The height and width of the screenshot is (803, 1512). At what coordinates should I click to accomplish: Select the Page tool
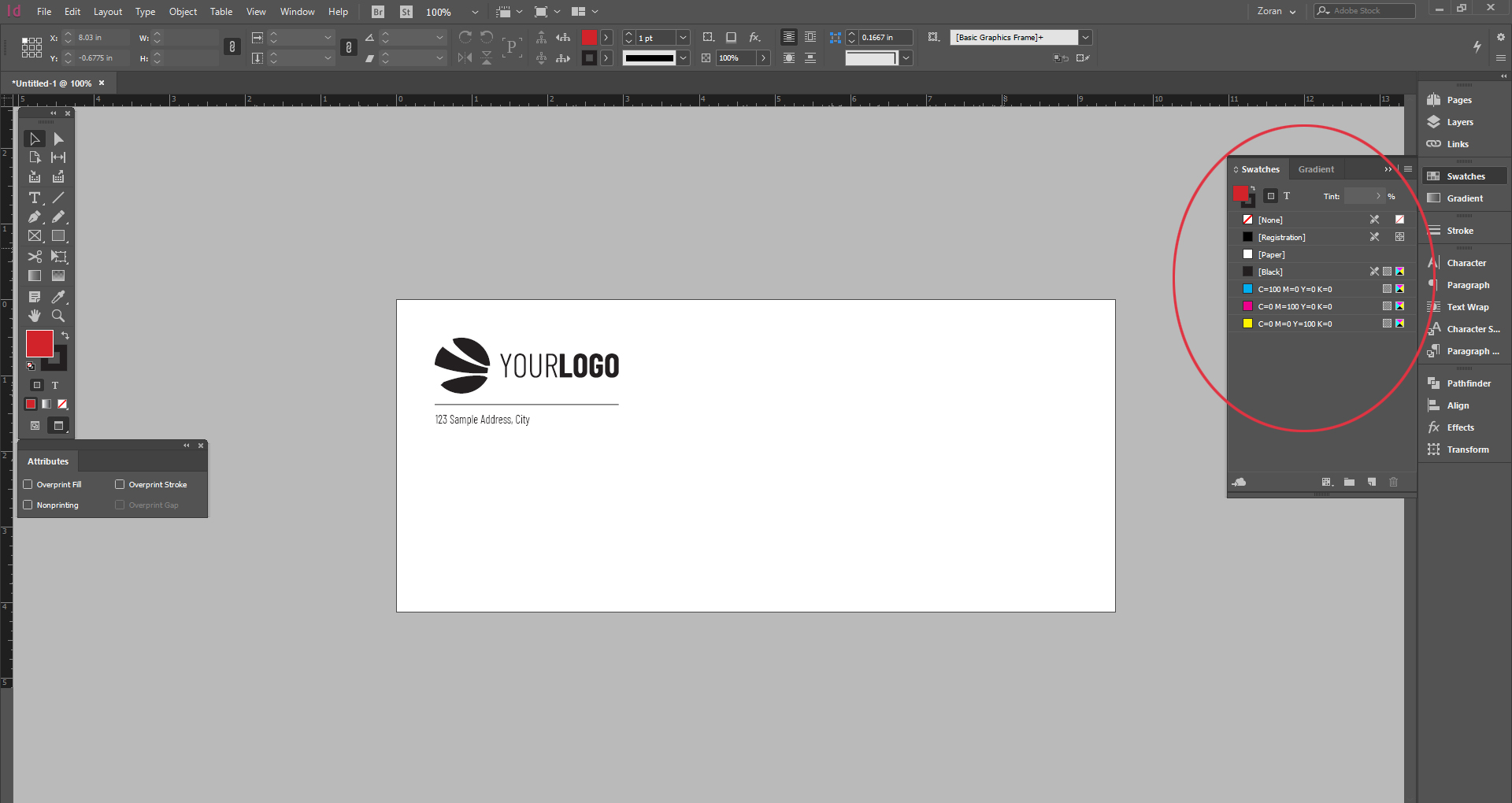[x=35, y=157]
